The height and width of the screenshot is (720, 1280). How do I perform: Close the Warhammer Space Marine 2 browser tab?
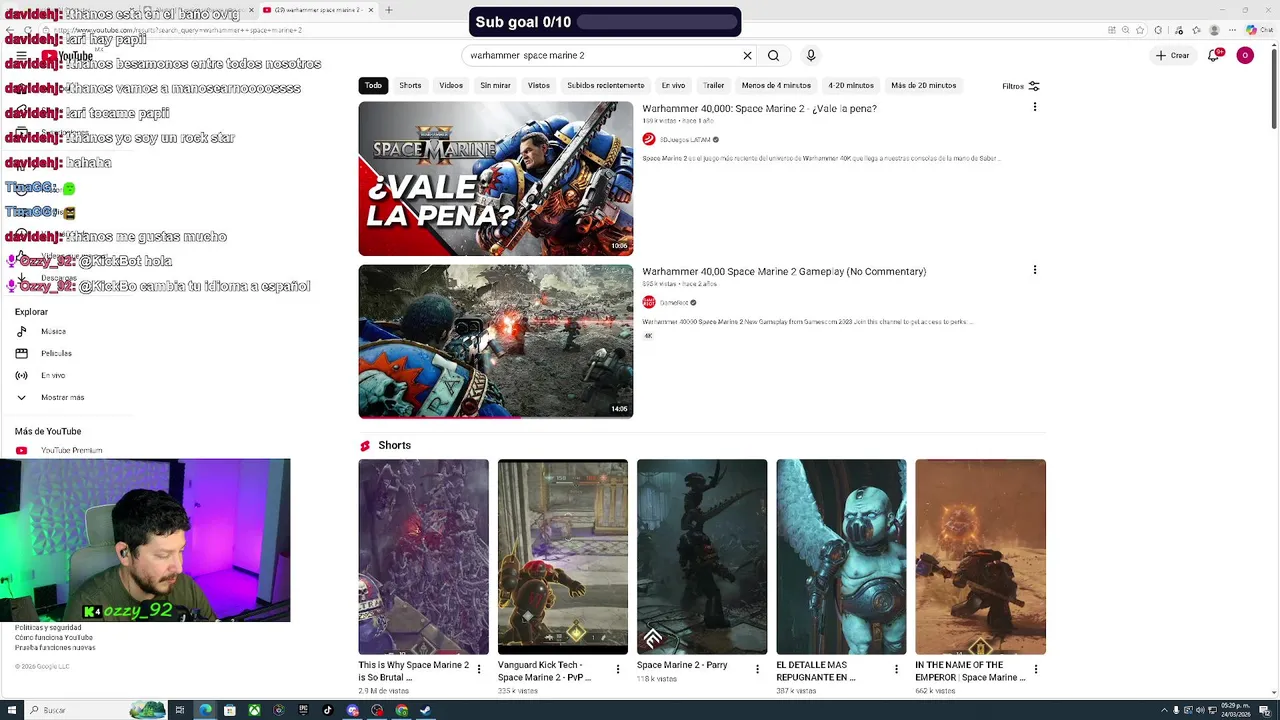371,10
